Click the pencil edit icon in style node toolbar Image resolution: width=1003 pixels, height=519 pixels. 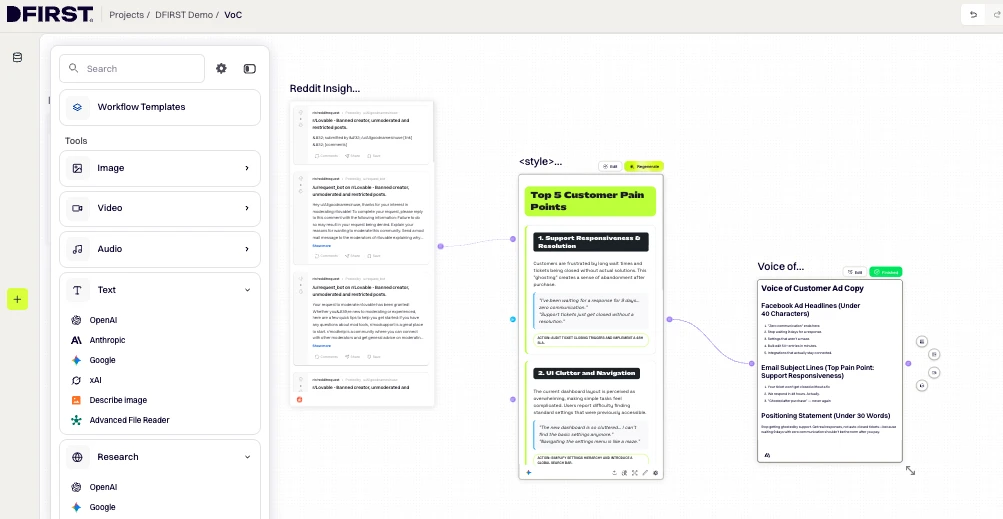[645, 473]
